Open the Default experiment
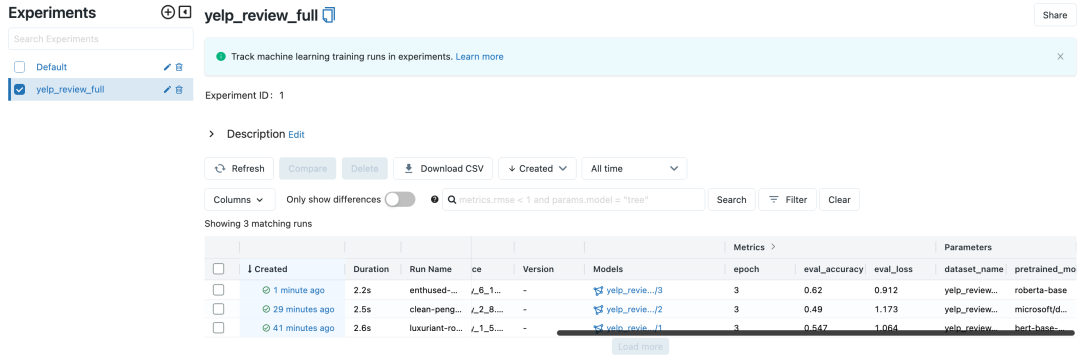The height and width of the screenshot is (363, 1080). click(x=52, y=67)
